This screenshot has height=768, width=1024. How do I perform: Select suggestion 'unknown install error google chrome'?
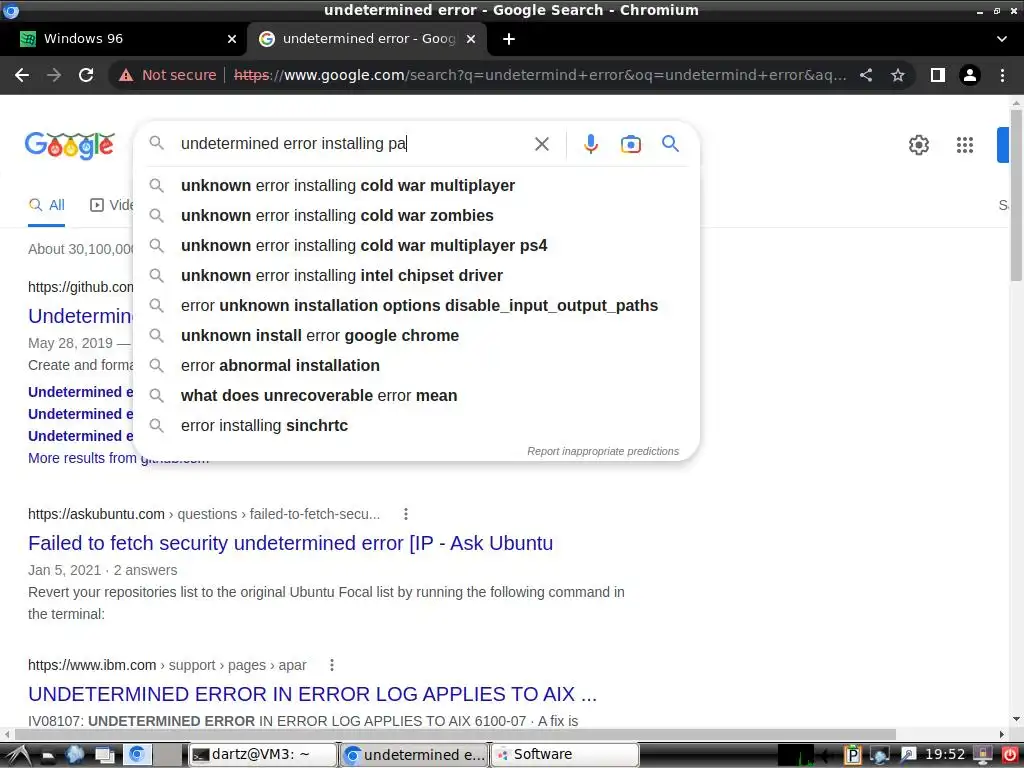pos(416,336)
